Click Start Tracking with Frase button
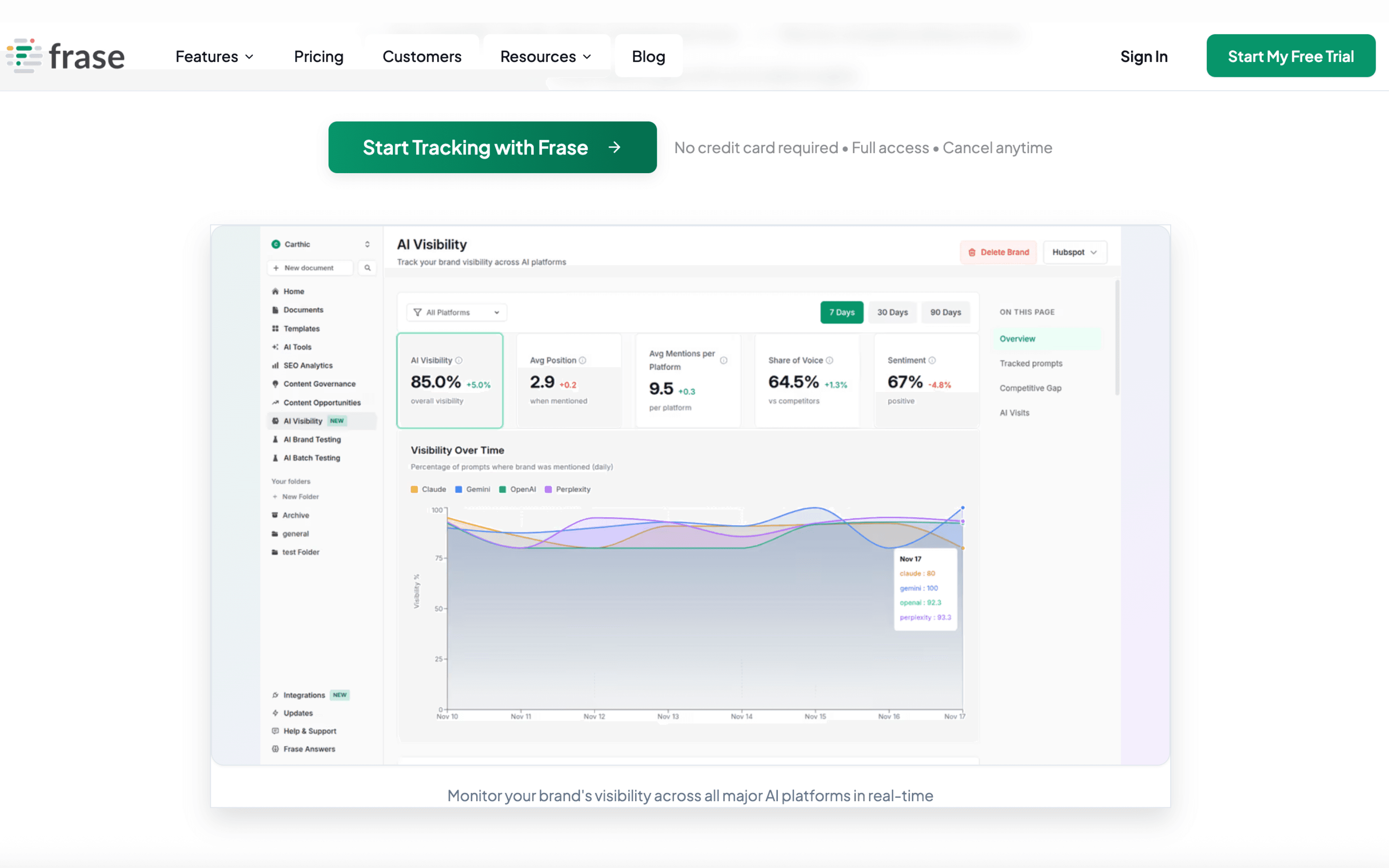The width and height of the screenshot is (1389, 868). pyautogui.click(x=492, y=148)
